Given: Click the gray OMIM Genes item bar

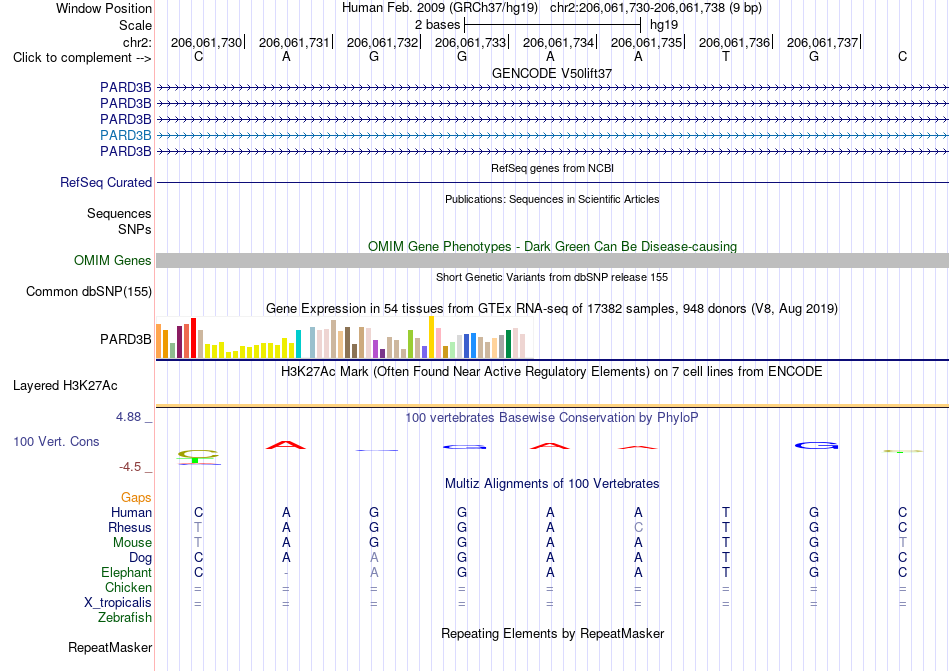Looking at the screenshot, I should [x=552, y=260].
